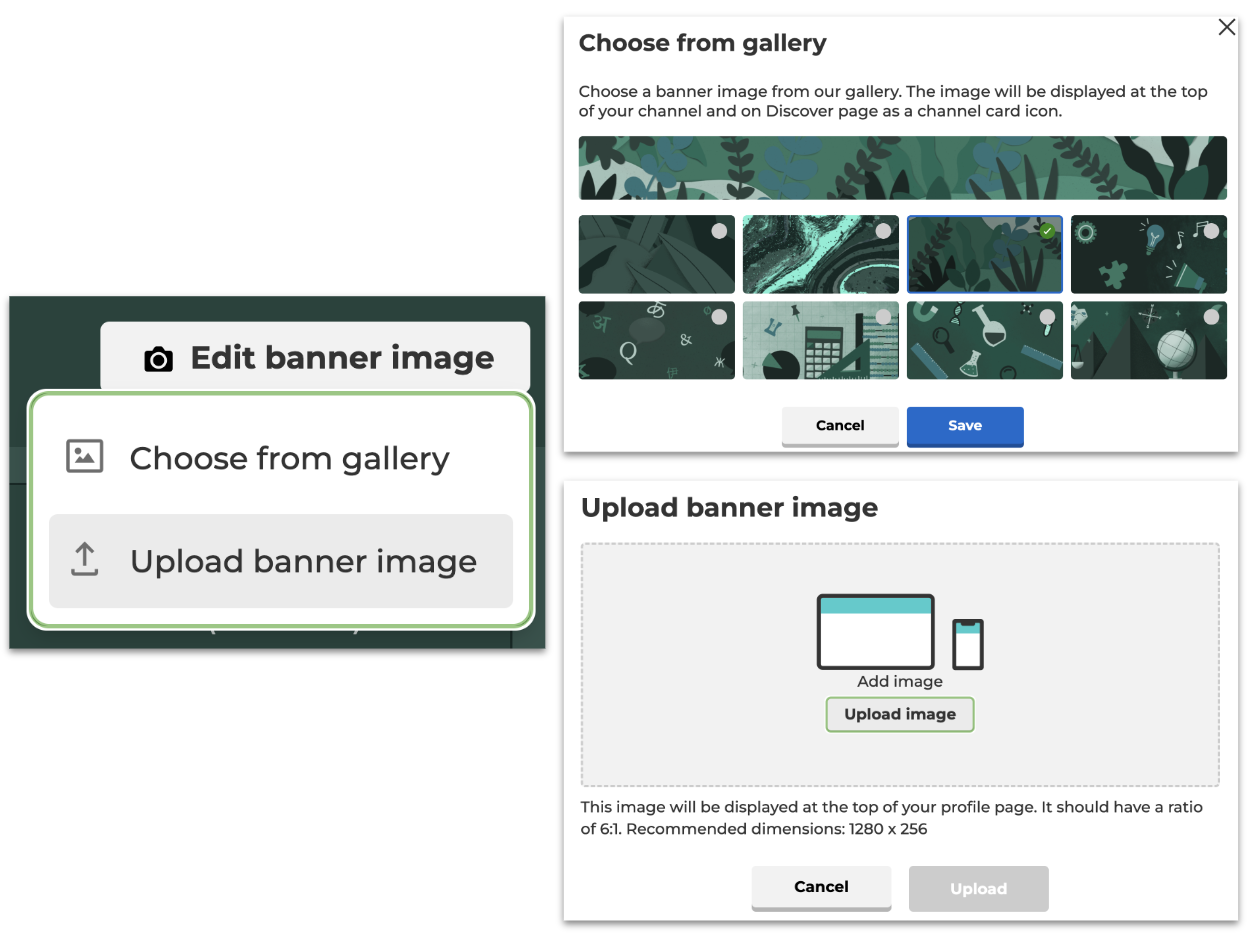Pick the science flask banner thumbnail
The height and width of the screenshot is (936, 1252).
tap(984, 341)
